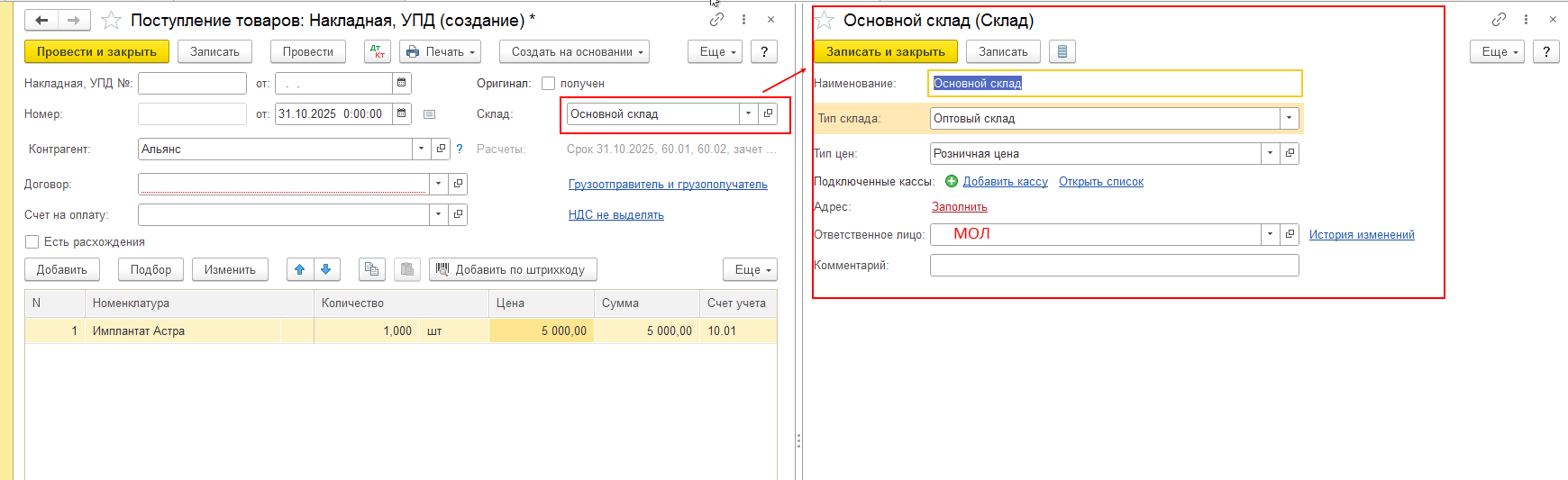Image resolution: width=1568 pixels, height=480 pixels.
Task: Open Грузоотправитель и грузополучатель link
Action: click(668, 184)
